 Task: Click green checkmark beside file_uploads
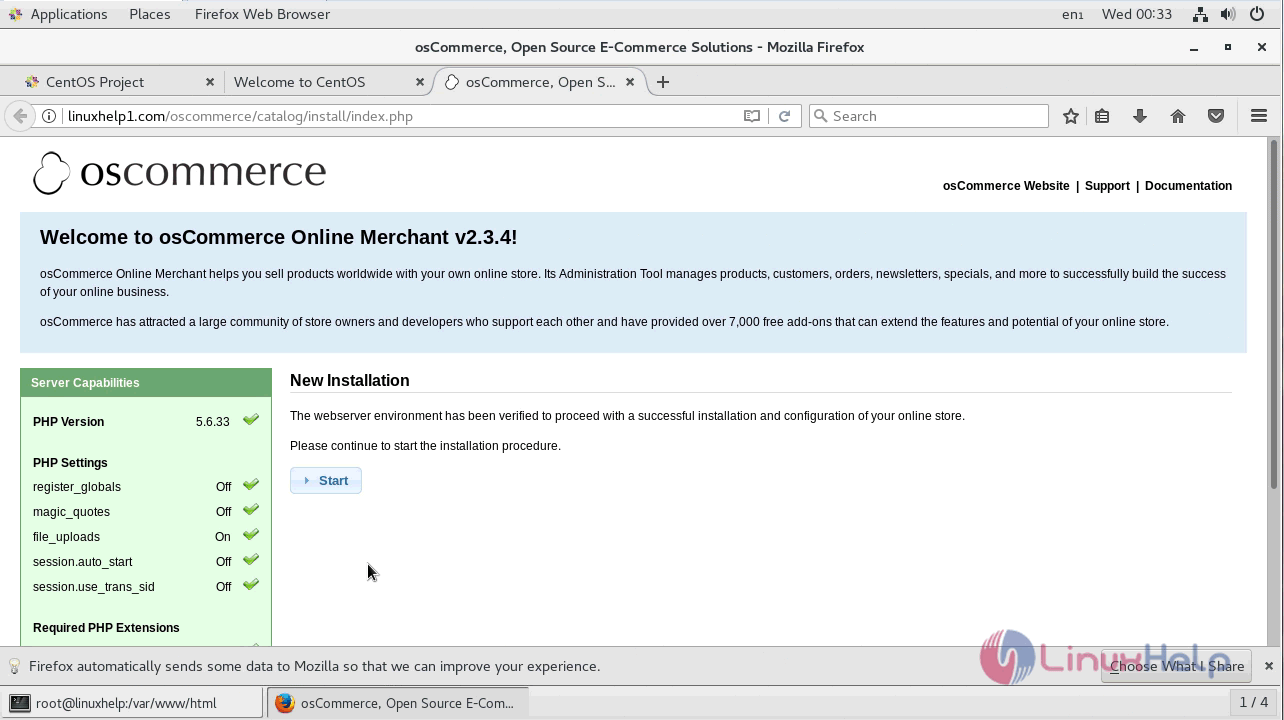[x=251, y=535]
